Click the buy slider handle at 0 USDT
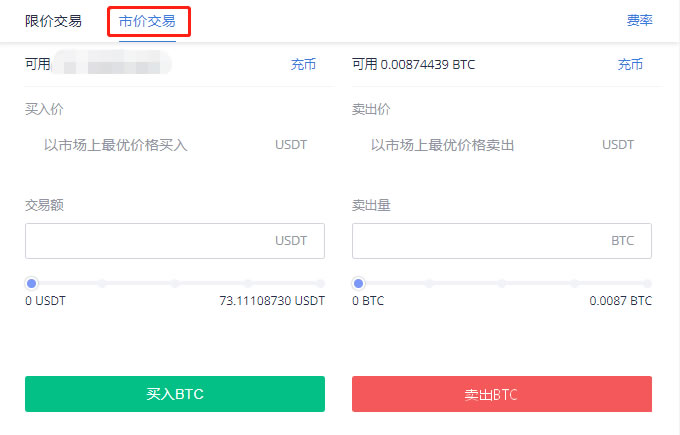The width and height of the screenshot is (680, 435). coord(31,283)
